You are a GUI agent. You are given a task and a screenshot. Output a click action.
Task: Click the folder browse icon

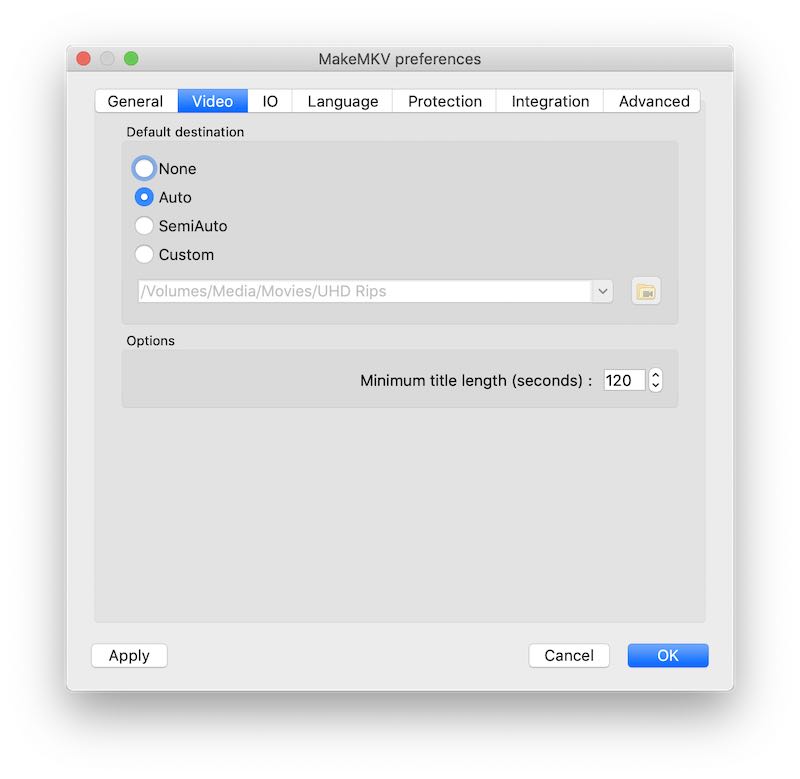pos(646,292)
